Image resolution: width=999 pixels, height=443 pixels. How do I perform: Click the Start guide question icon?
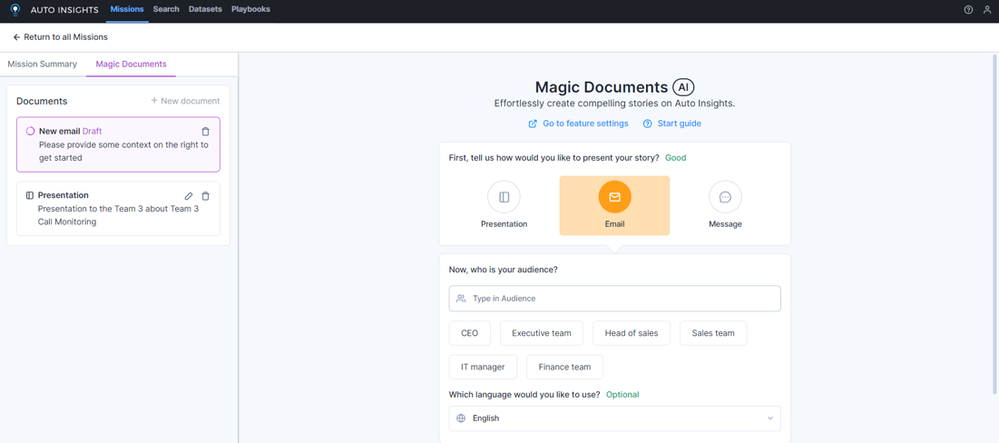(647, 124)
